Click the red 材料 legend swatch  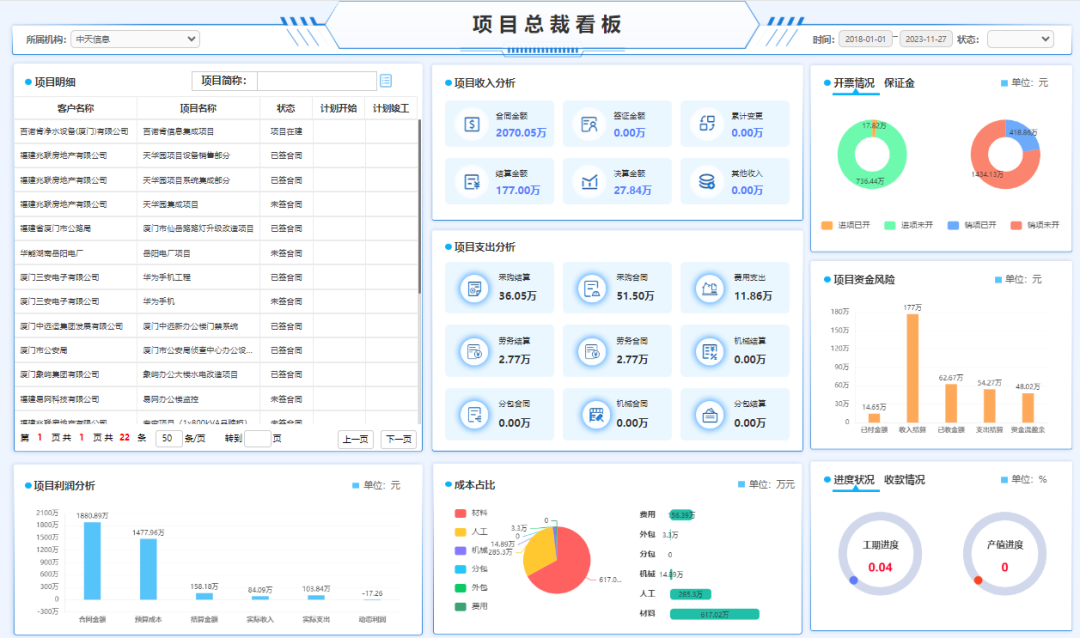click(x=461, y=513)
